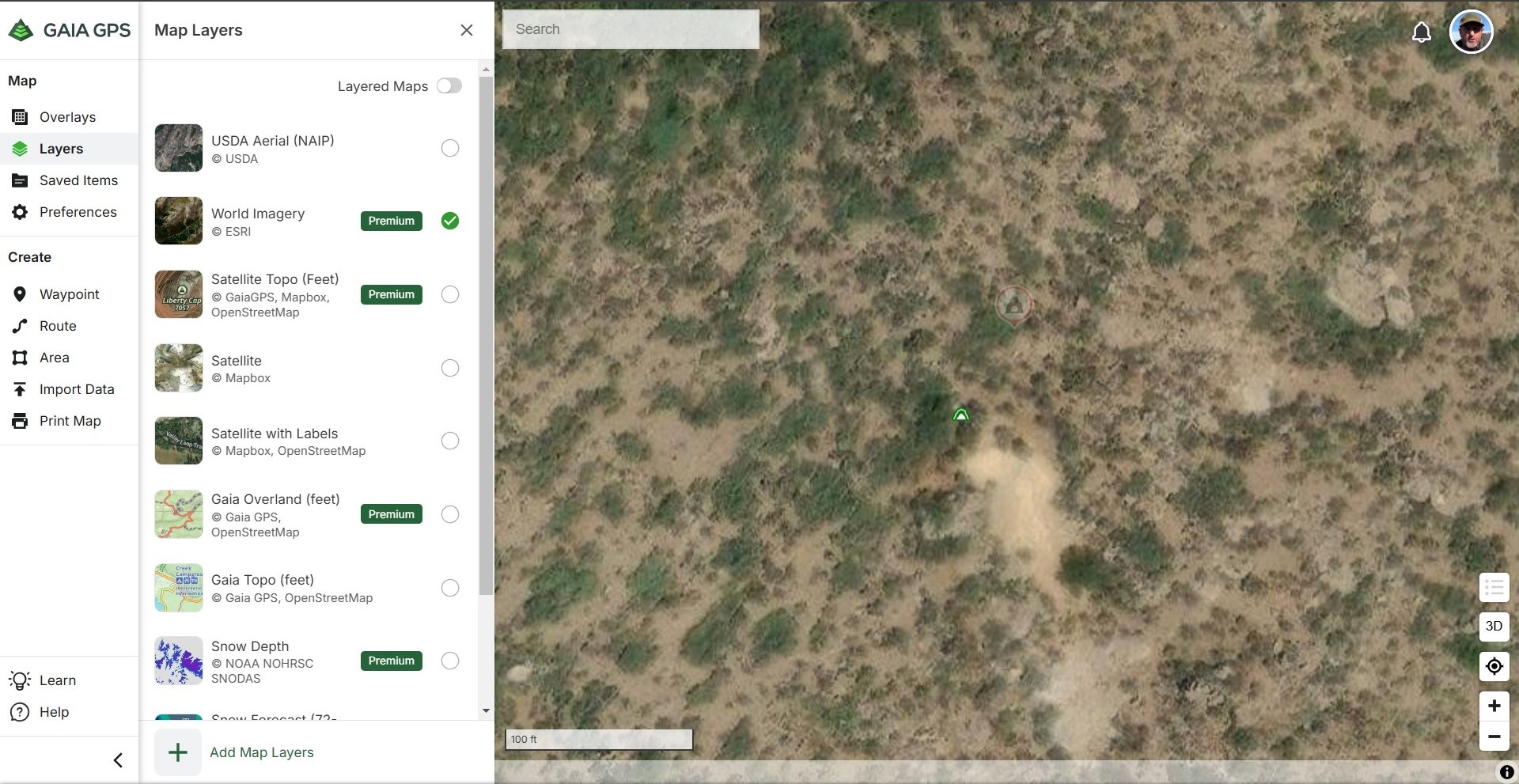Click the green tent campsite marker
The image size is (1519, 784).
(x=961, y=415)
